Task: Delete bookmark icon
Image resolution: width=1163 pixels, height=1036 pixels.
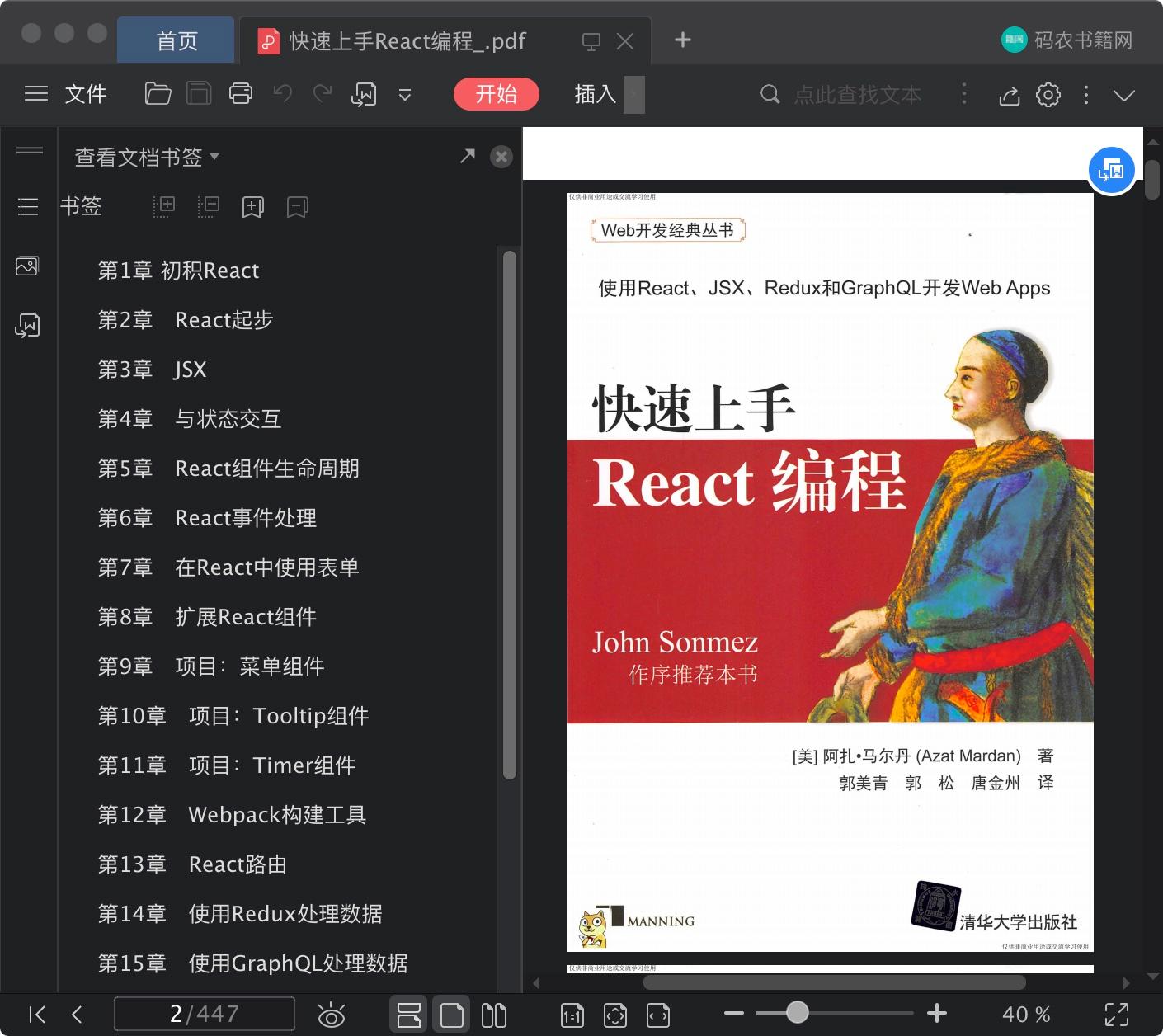Action: [298, 206]
